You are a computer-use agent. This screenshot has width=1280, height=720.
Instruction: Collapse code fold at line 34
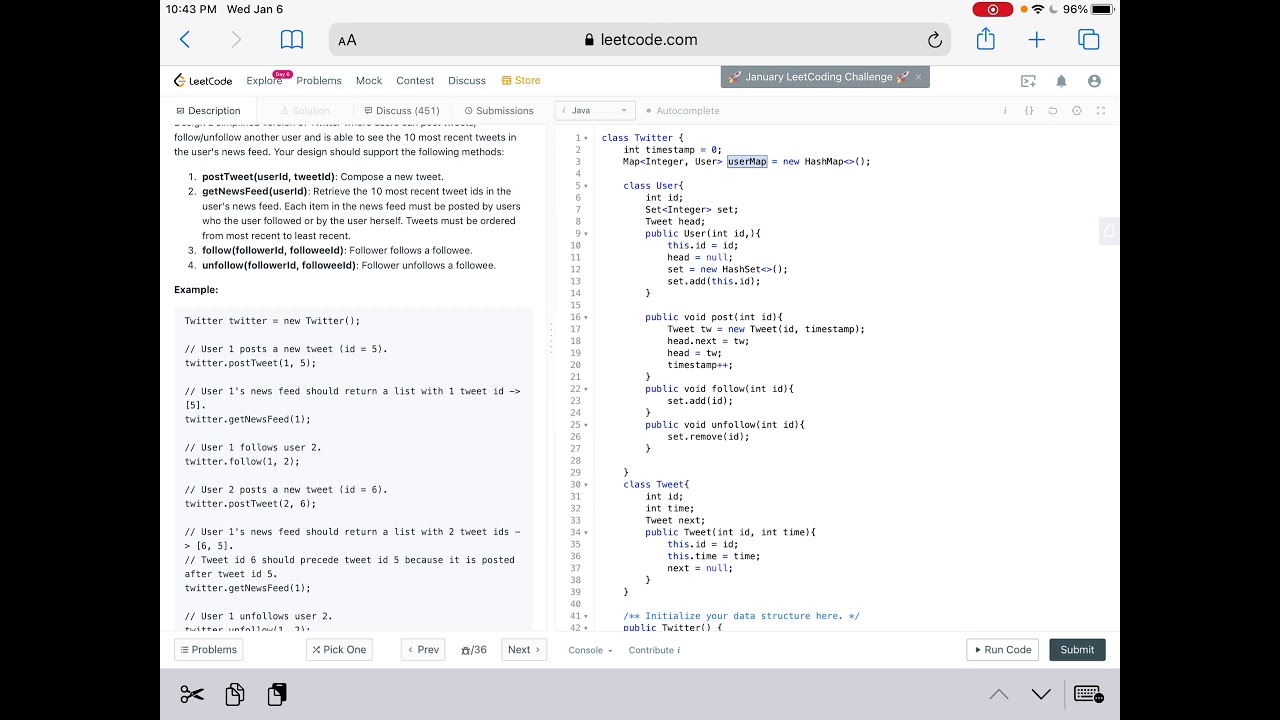586,533
